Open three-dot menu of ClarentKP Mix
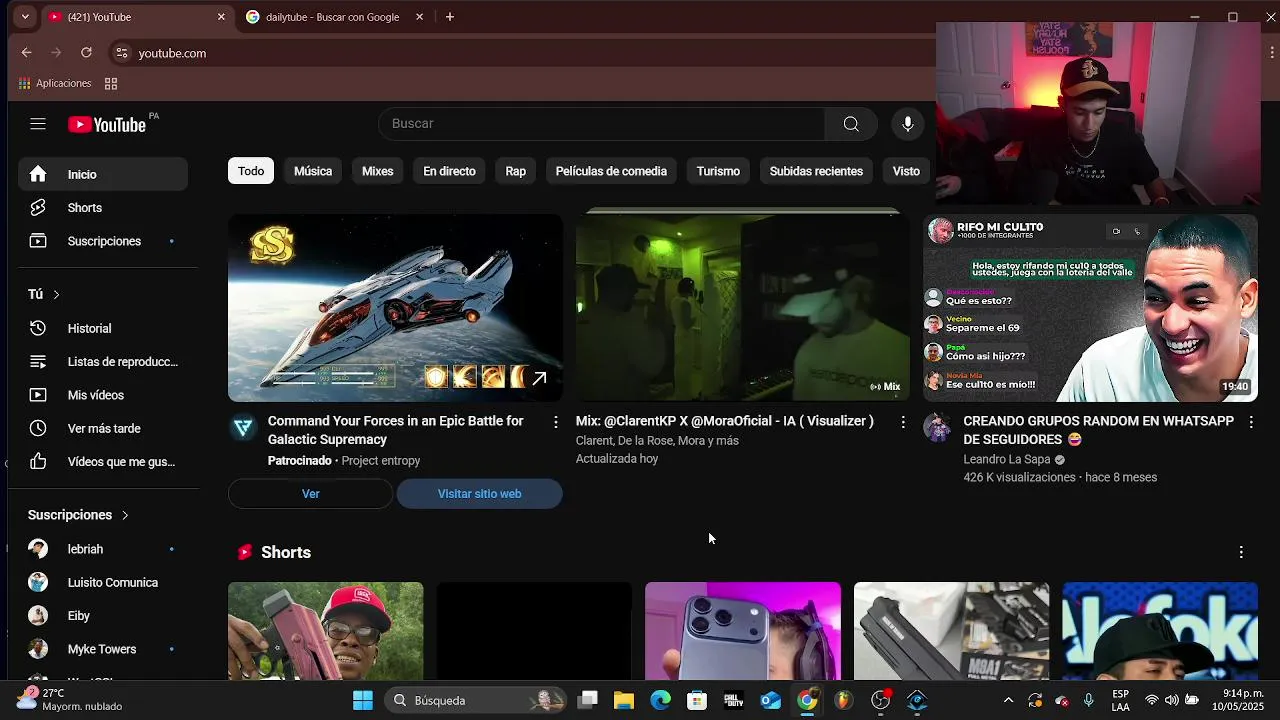This screenshot has height=720, width=1280. (x=903, y=422)
